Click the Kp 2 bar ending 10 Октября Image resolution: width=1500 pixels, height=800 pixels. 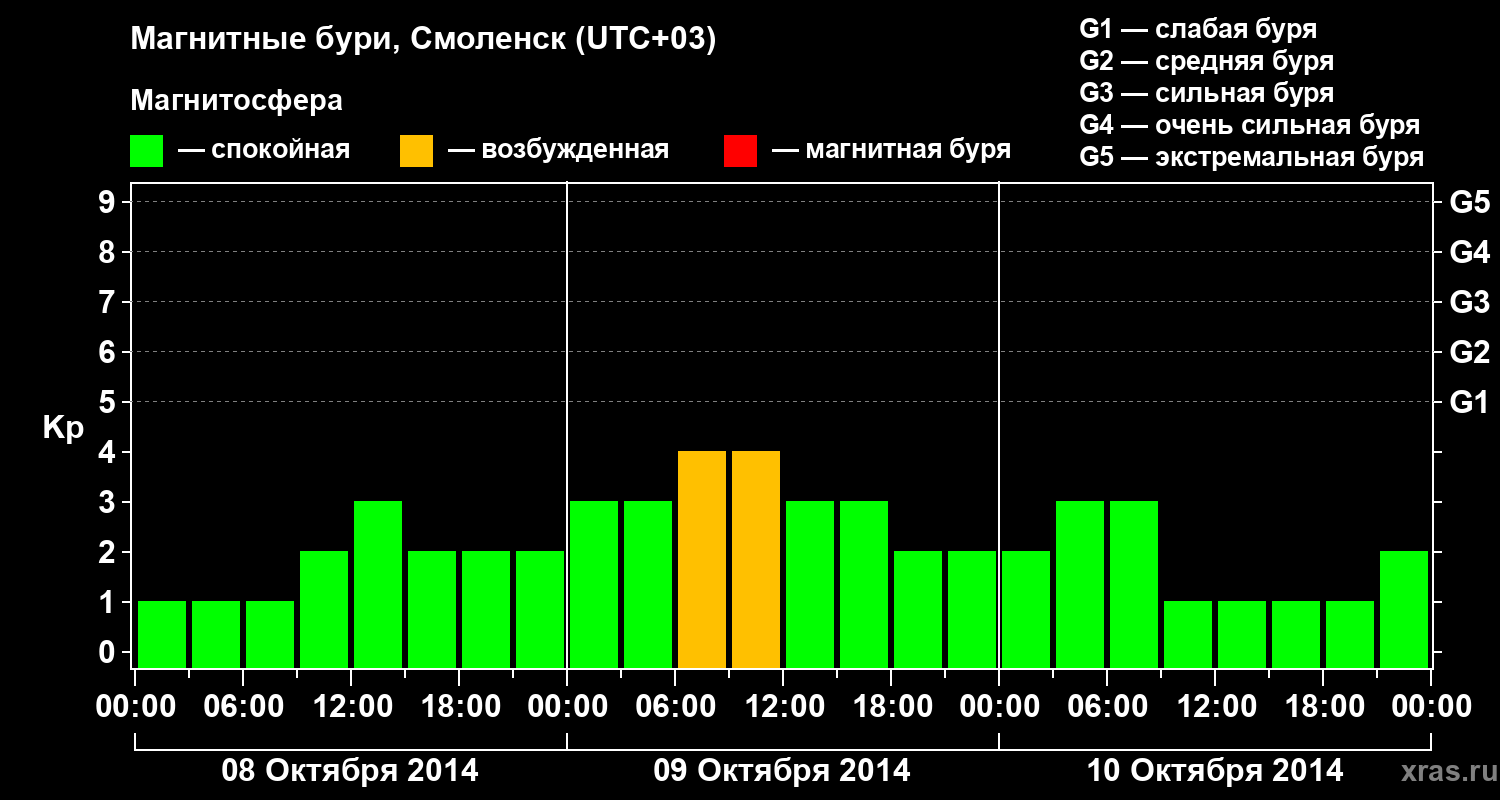pos(1404,610)
